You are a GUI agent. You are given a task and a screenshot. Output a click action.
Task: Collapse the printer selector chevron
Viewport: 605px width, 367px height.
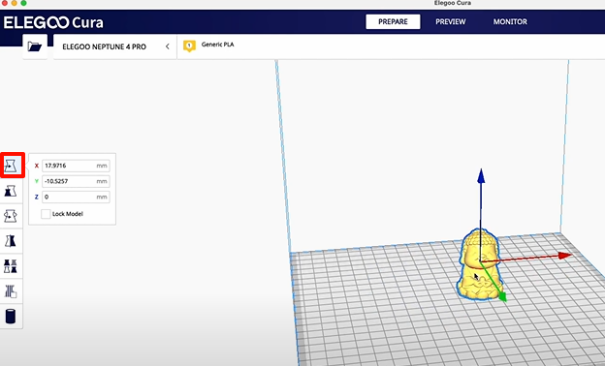167,47
